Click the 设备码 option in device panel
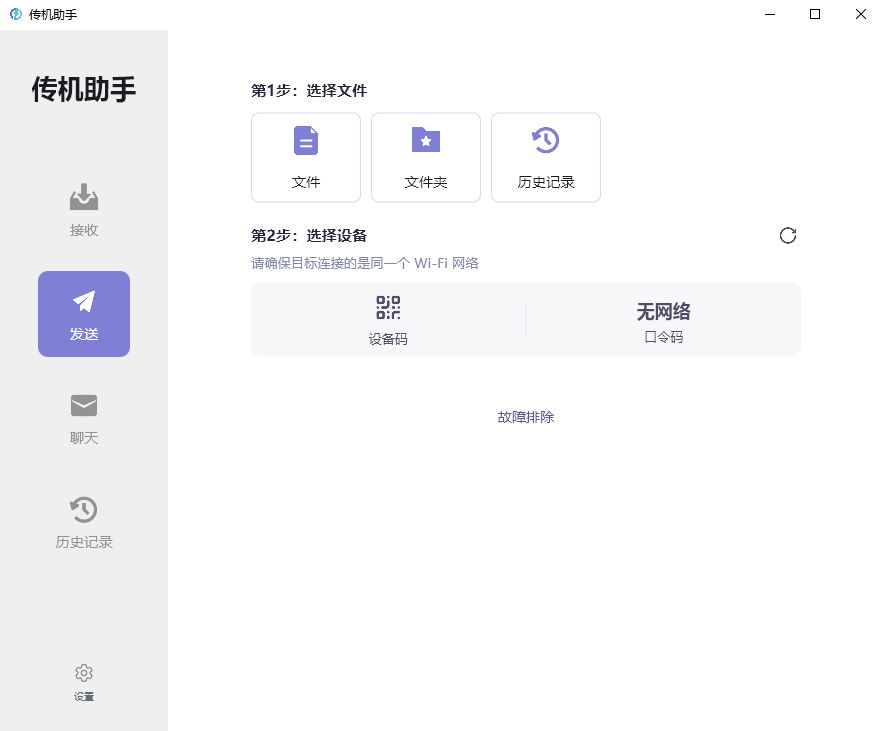The width and height of the screenshot is (884, 731). [388, 320]
